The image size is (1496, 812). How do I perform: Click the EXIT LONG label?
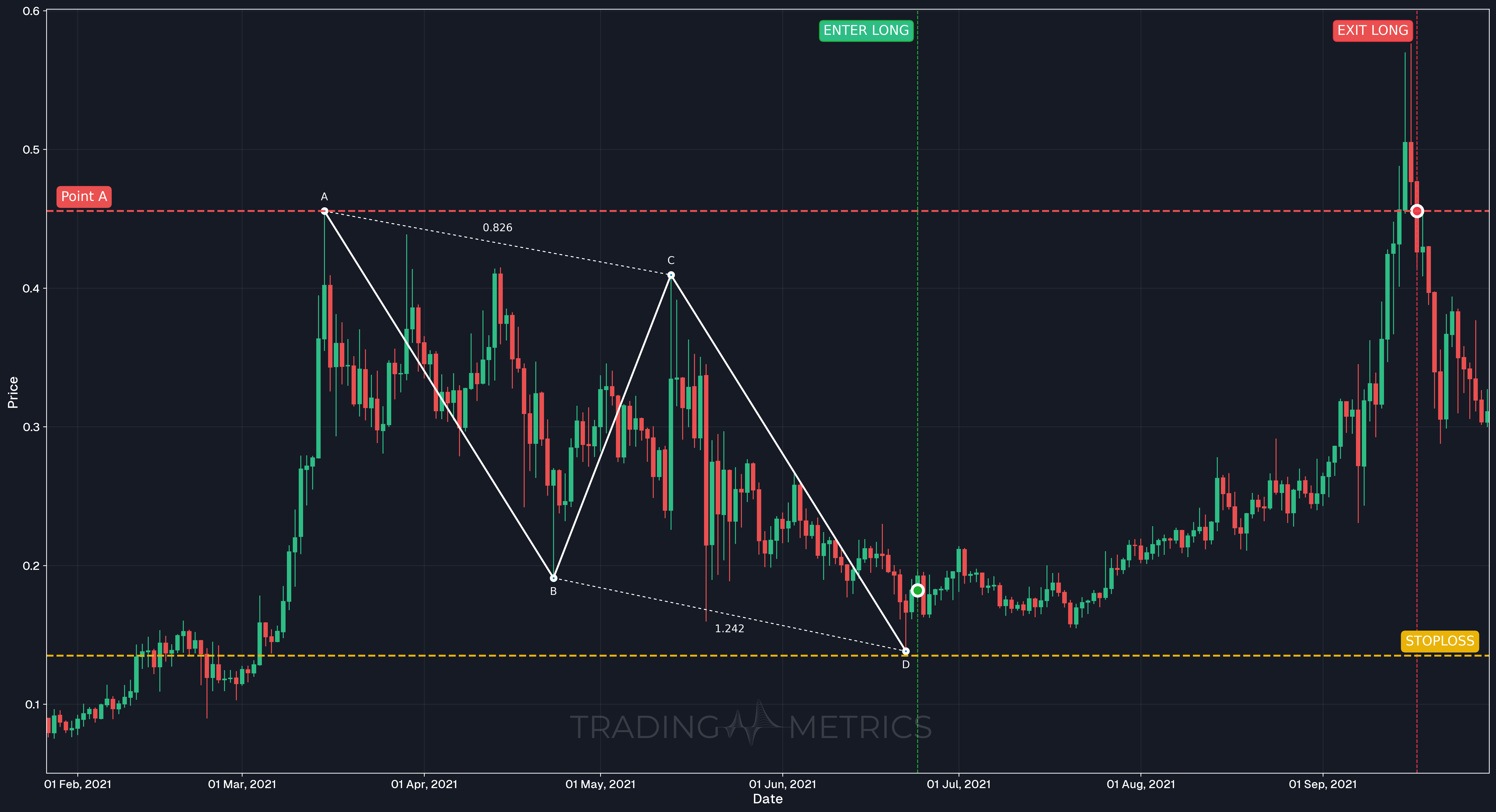click(x=1373, y=30)
